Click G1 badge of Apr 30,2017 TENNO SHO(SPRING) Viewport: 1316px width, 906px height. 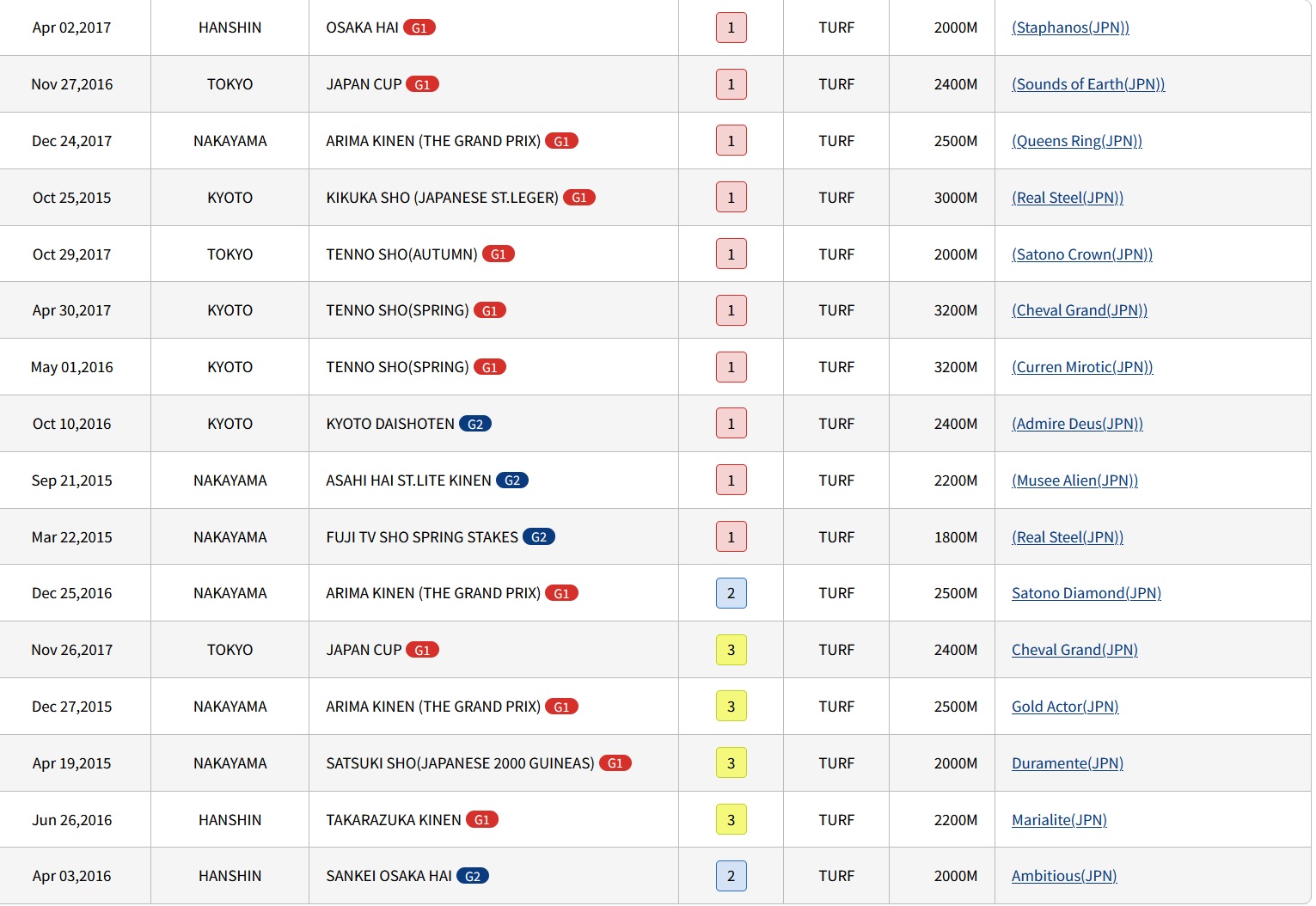click(x=489, y=310)
